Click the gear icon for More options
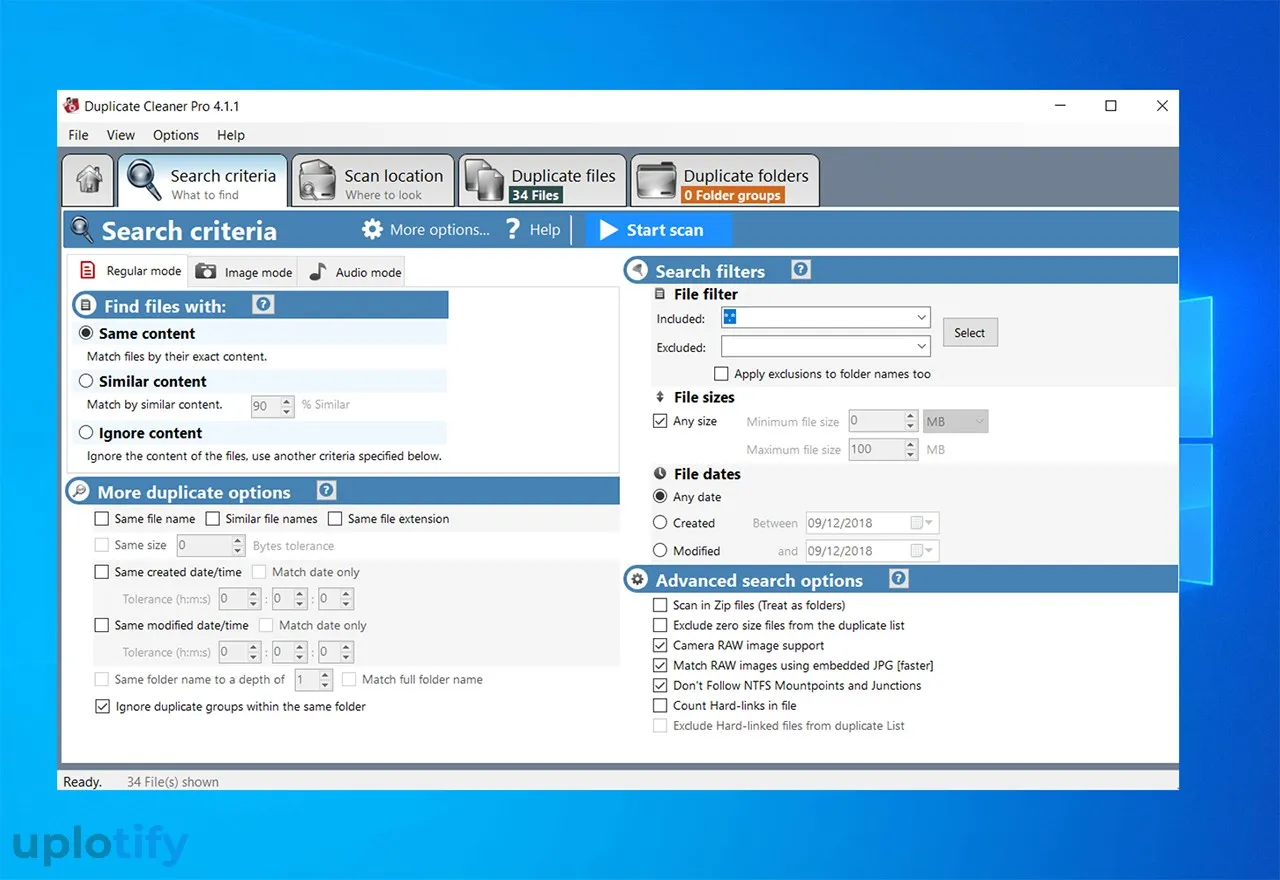 [x=372, y=230]
